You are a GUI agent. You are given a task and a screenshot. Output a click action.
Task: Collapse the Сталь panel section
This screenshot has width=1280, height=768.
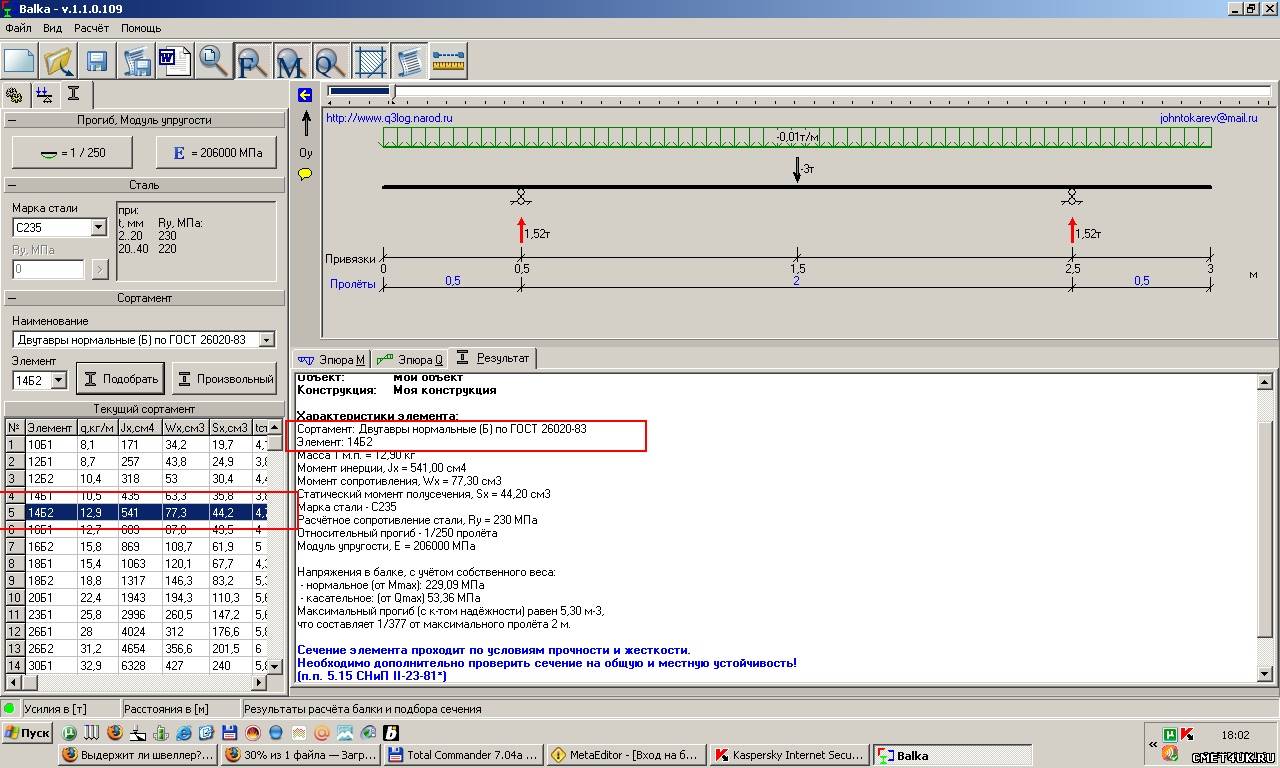11,185
